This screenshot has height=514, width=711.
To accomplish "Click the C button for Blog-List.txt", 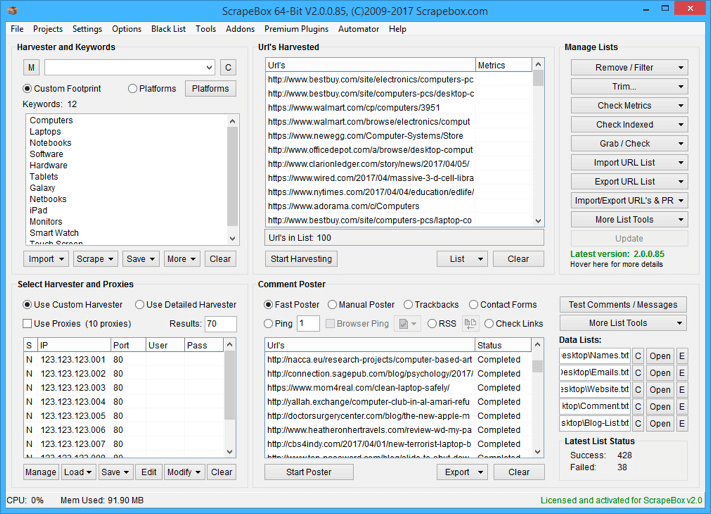I will pos(638,423).
